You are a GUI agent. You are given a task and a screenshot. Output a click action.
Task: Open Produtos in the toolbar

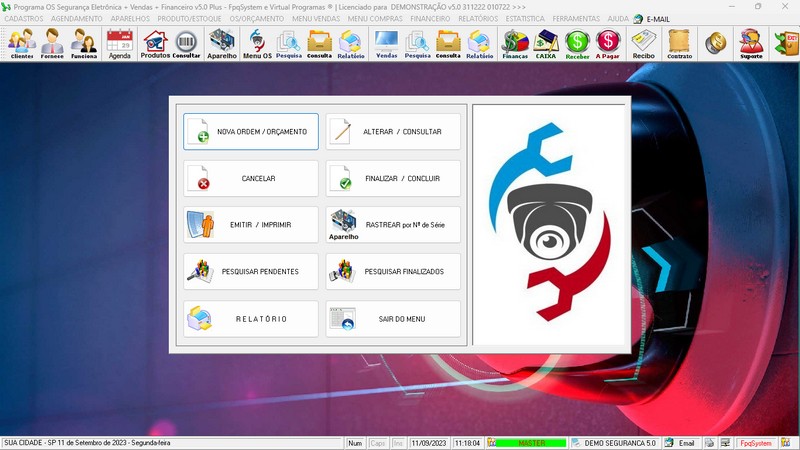[x=154, y=44]
